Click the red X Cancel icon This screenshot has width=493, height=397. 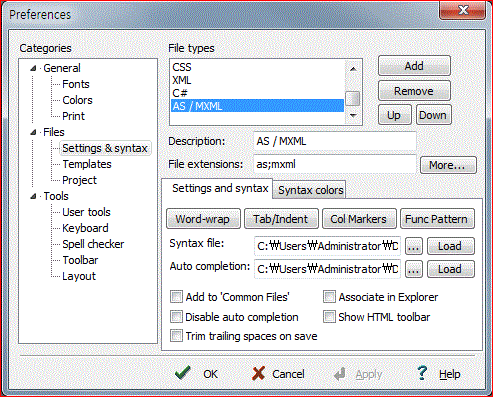[x=258, y=374]
